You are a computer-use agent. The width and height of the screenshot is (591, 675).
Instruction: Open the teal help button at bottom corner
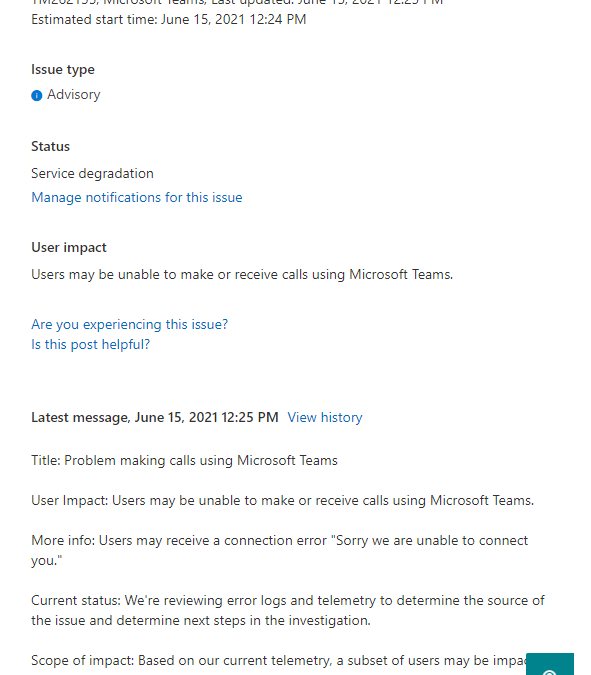550,664
